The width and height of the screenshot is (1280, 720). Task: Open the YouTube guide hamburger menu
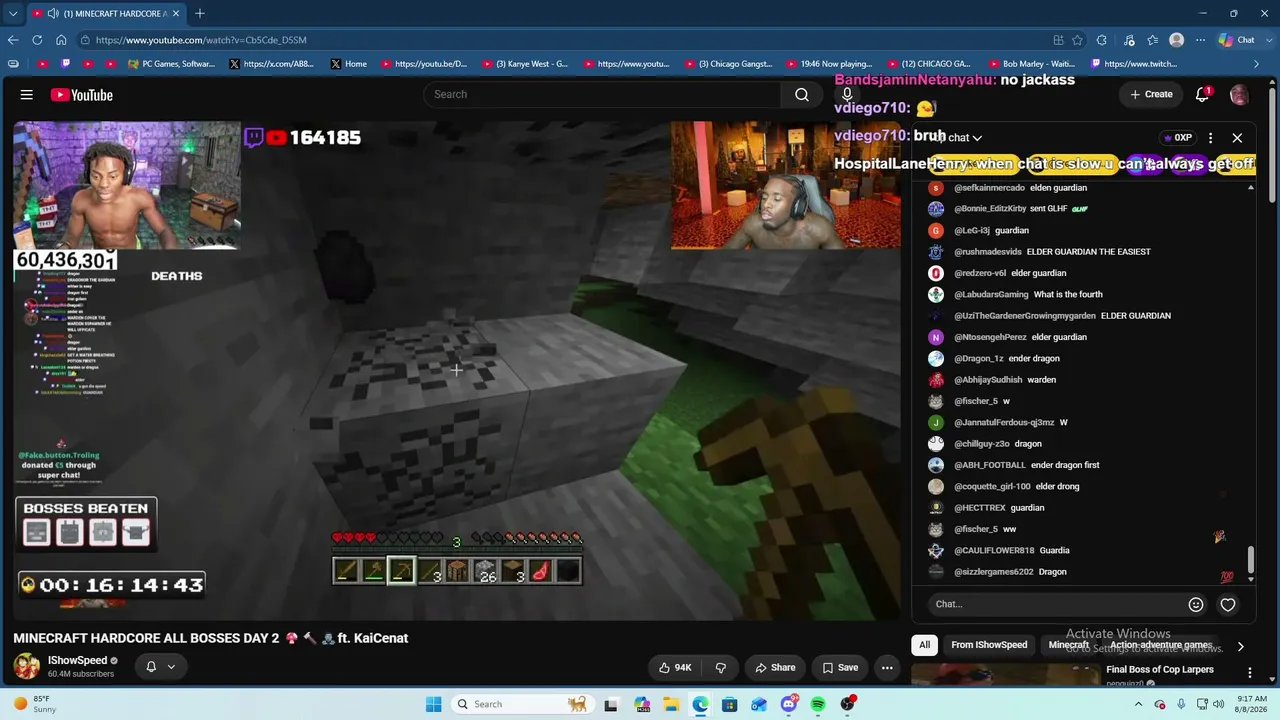(27, 95)
